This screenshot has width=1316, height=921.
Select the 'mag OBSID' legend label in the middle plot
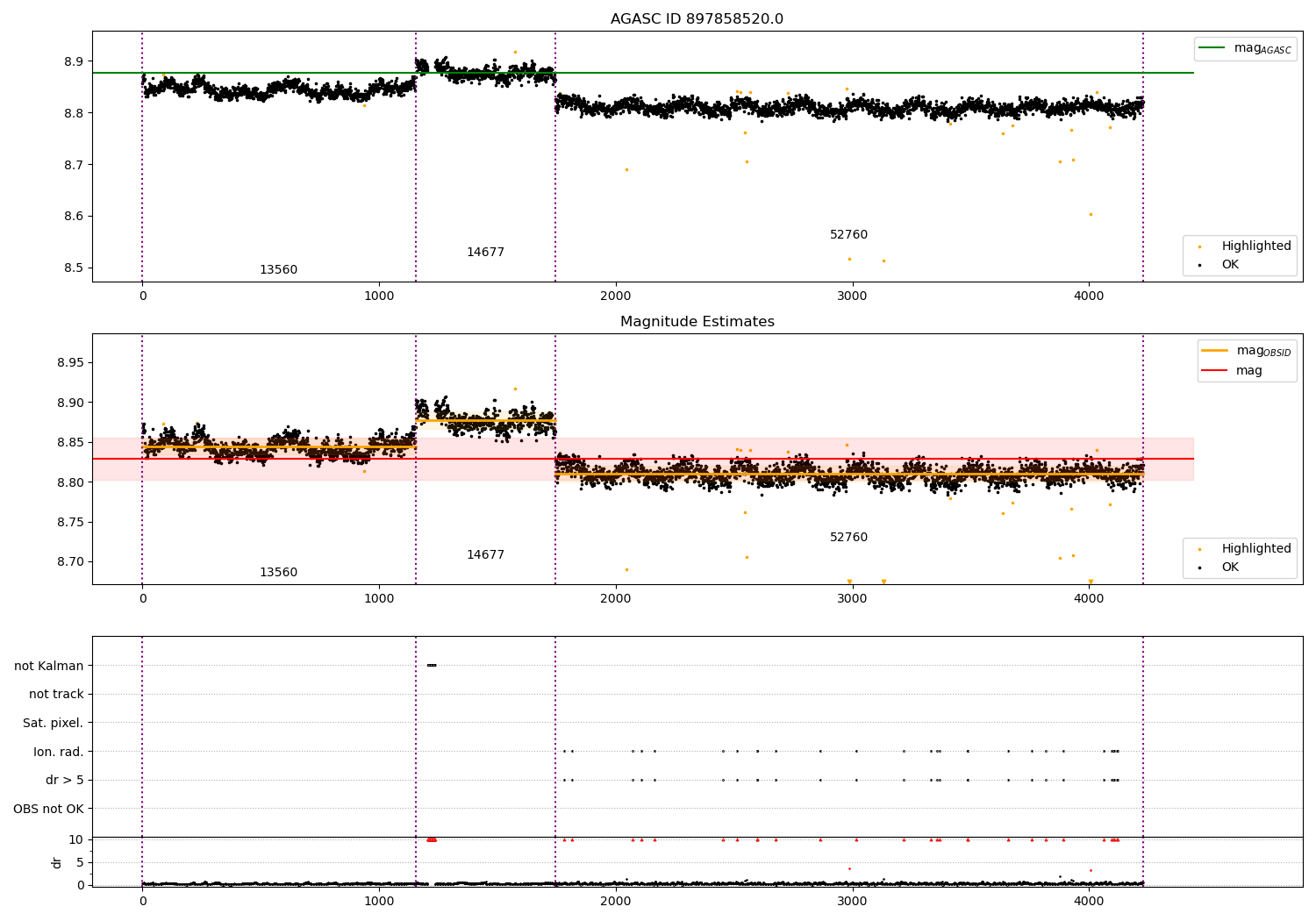(x=1264, y=352)
